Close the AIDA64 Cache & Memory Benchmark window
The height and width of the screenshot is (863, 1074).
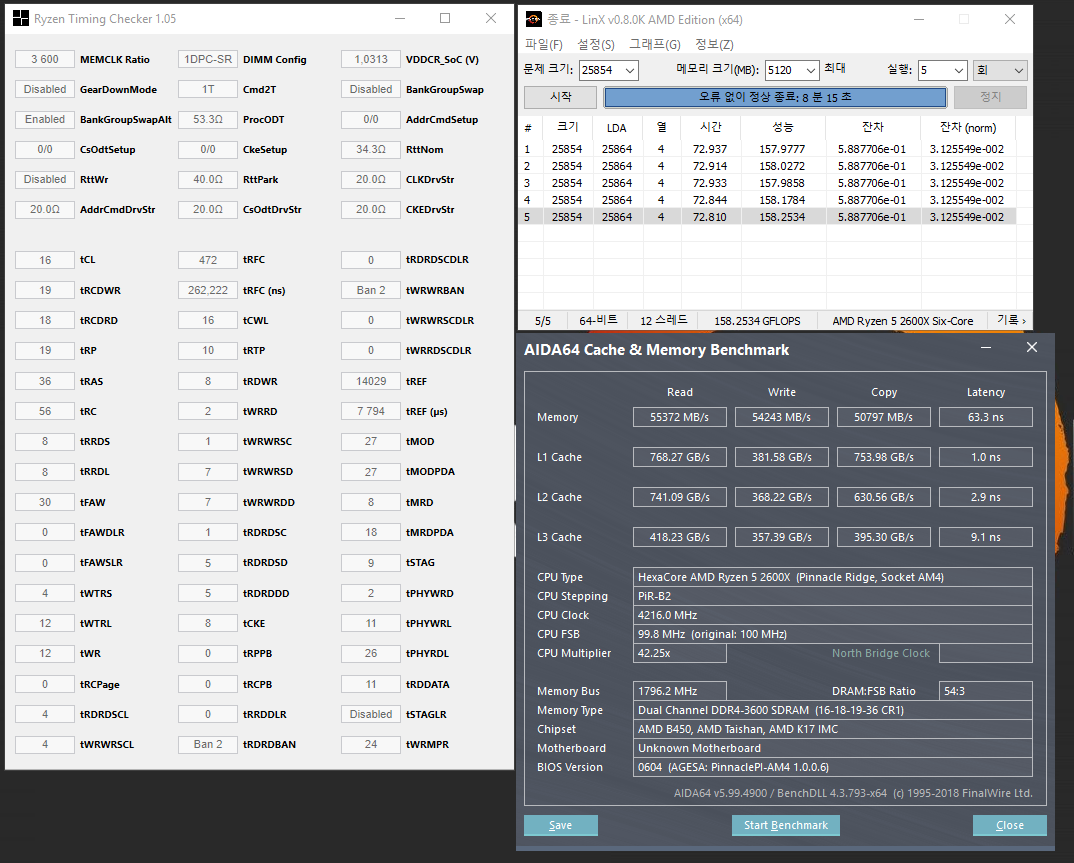coord(1032,348)
